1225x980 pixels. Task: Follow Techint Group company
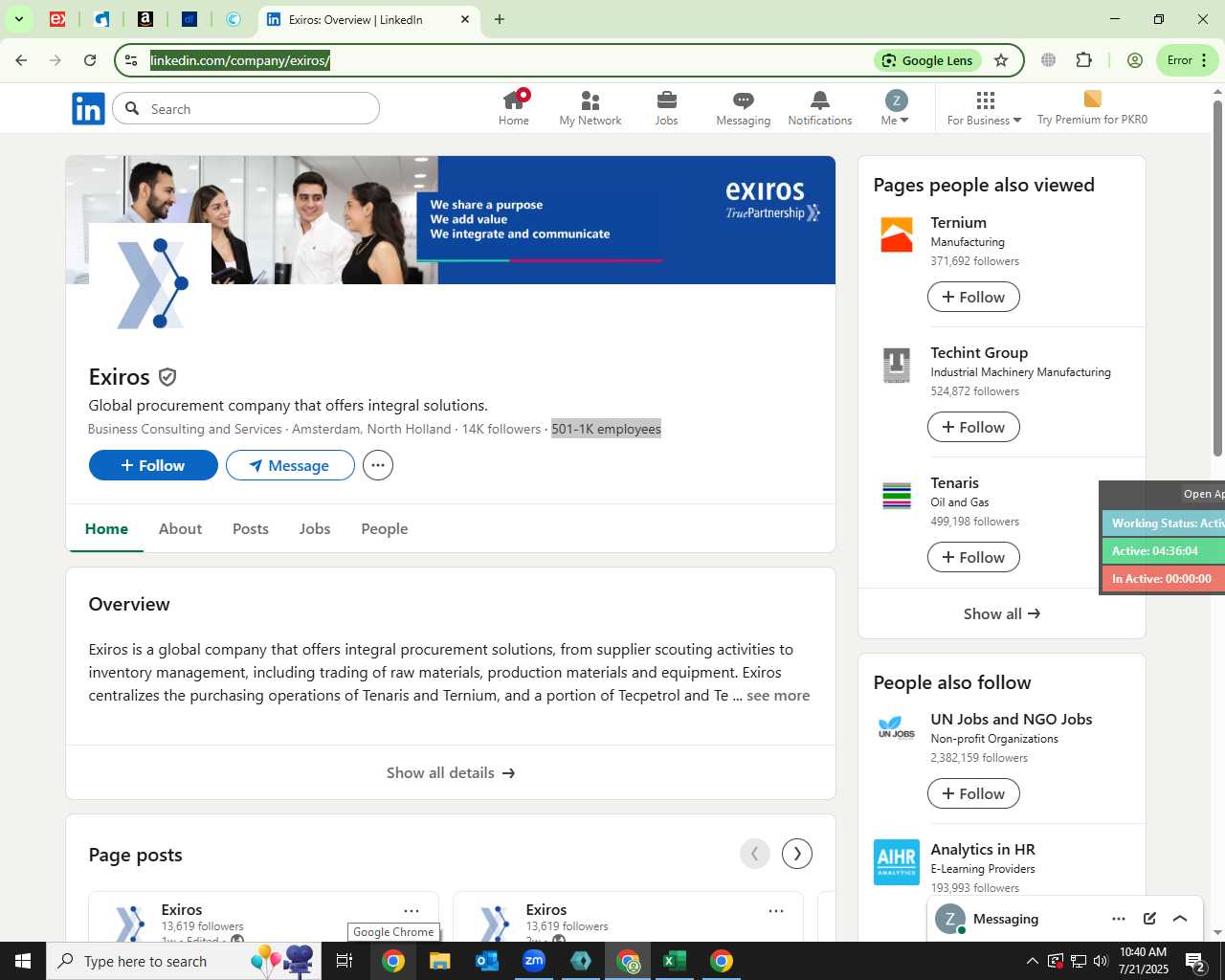(x=973, y=427)
